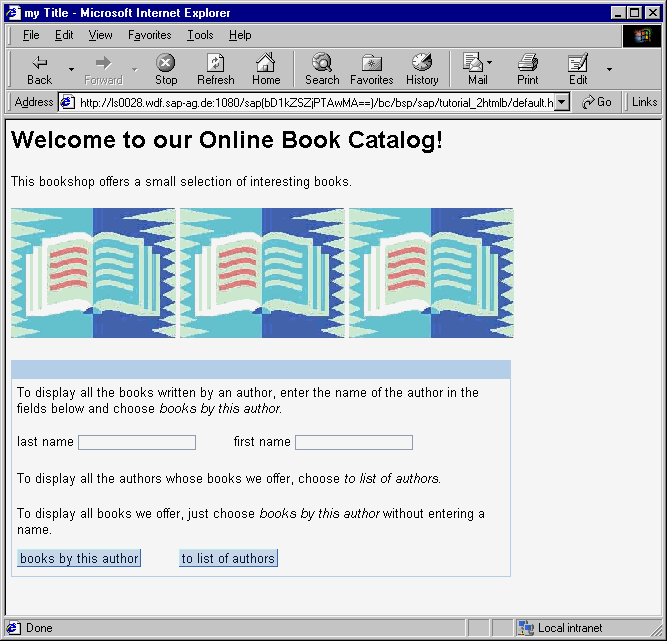Click the Print toolbar icon
Screen dimensions: 667x641
click(528, 63)
